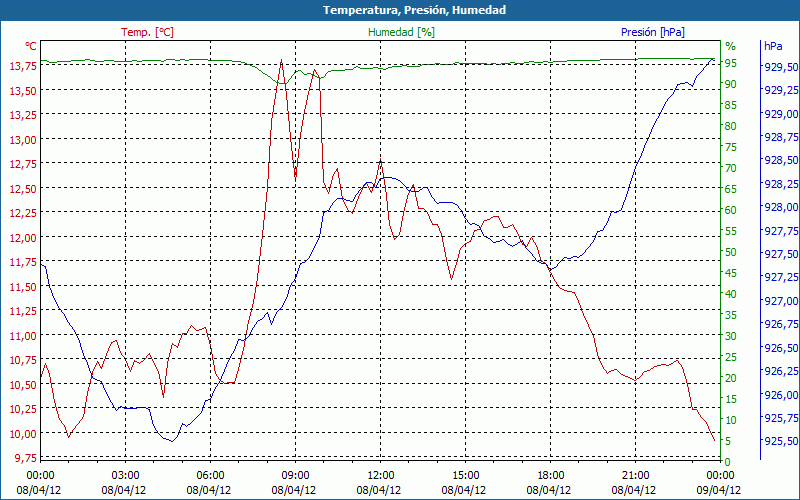
Task: Click pressure axis value '926,00'
Action: pos(781,394)
